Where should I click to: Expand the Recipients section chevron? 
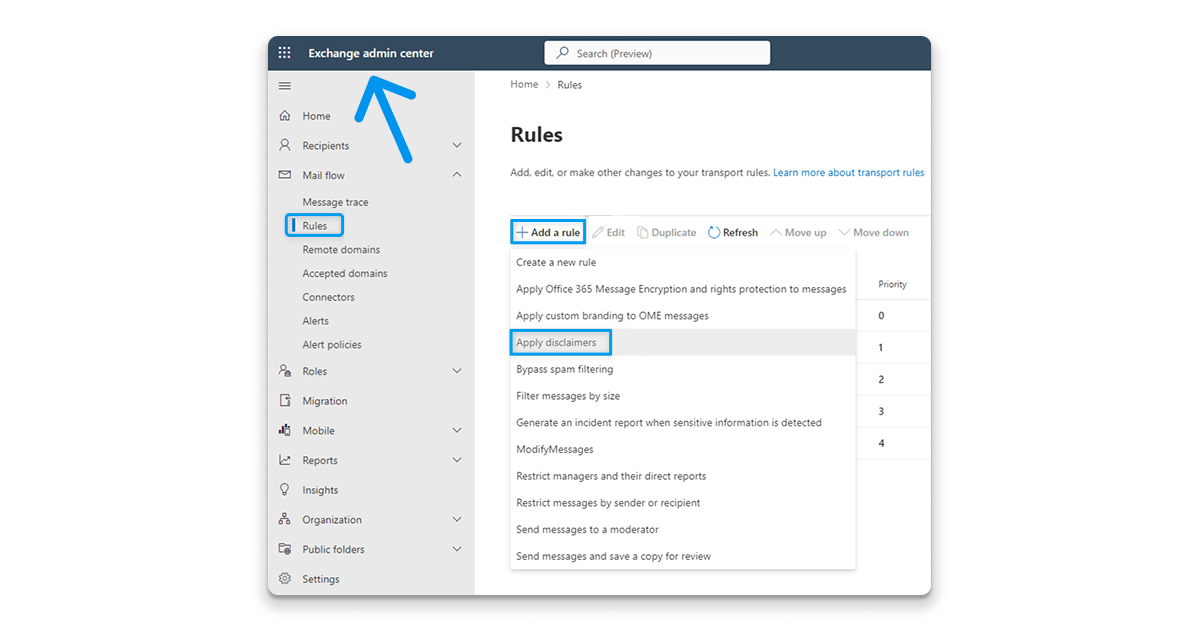457,146
